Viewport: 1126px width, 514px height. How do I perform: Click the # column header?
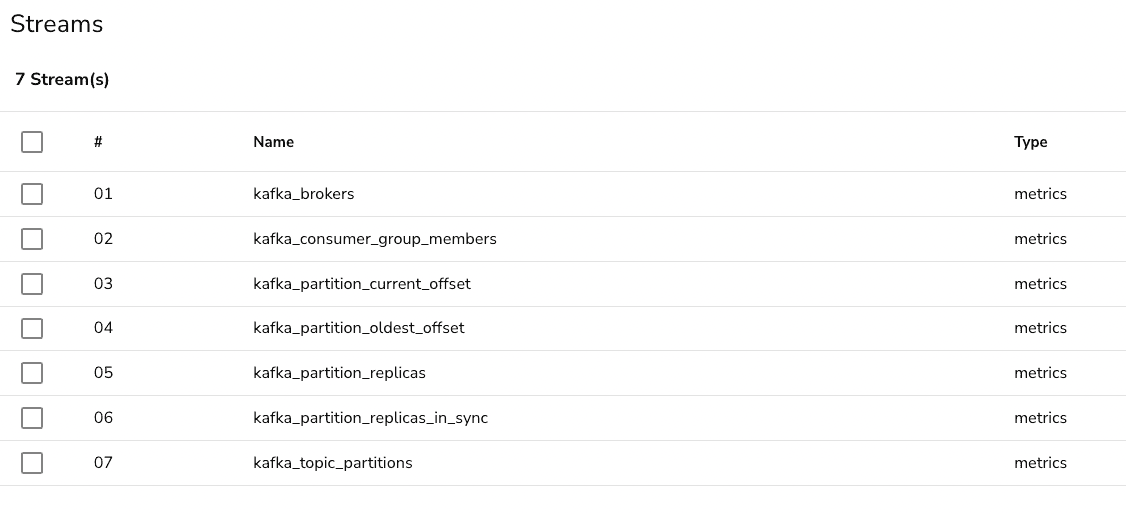[98, 142]
